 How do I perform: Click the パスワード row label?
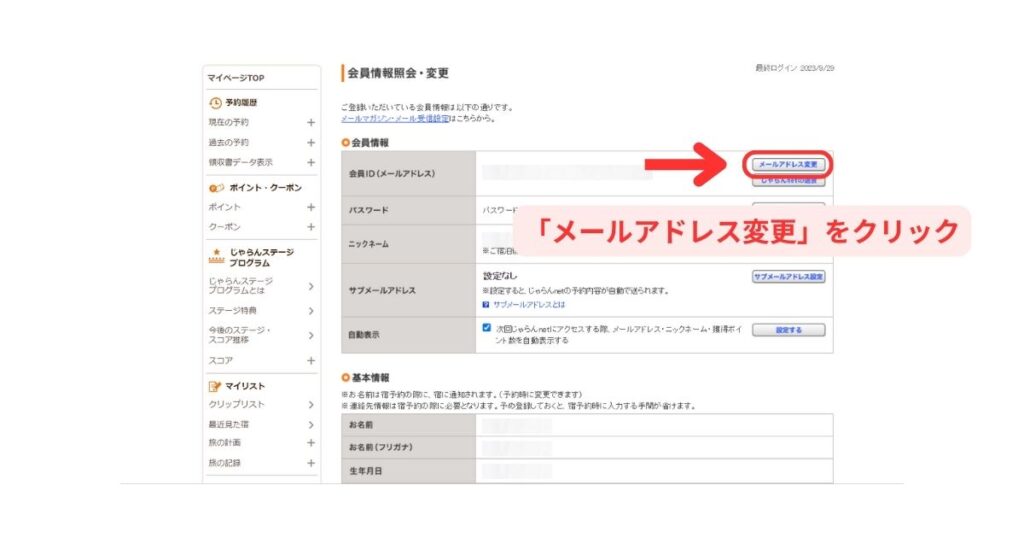tap(369, 210)
